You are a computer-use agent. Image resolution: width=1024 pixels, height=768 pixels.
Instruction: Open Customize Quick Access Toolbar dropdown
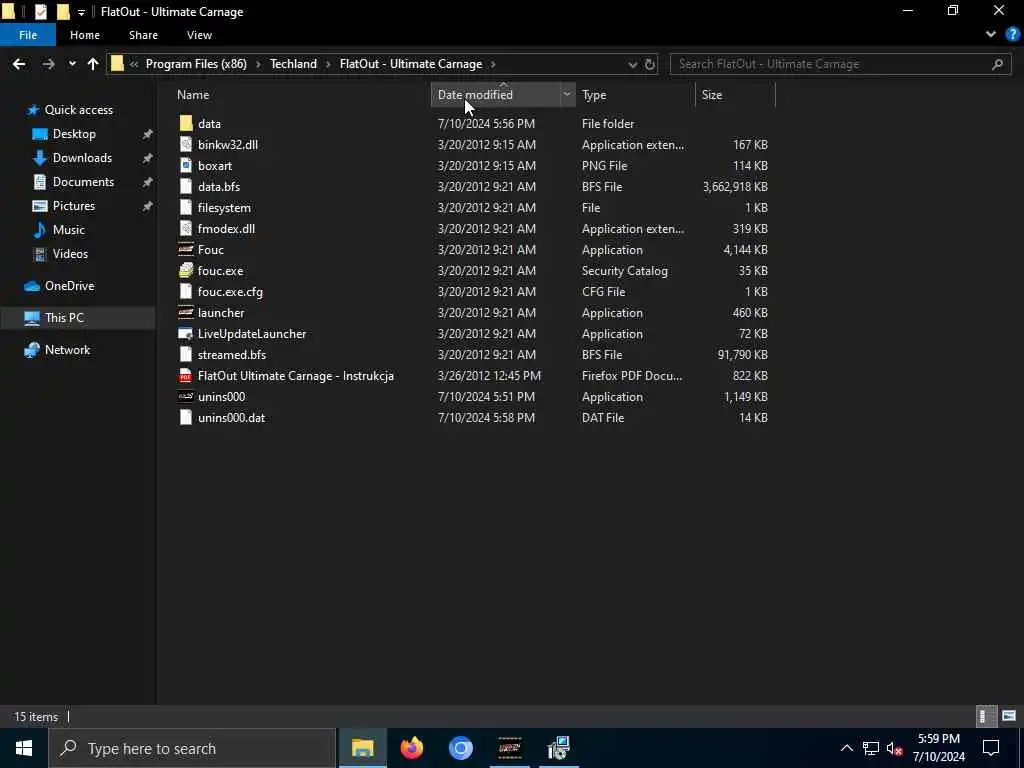(x=81, y=12)
